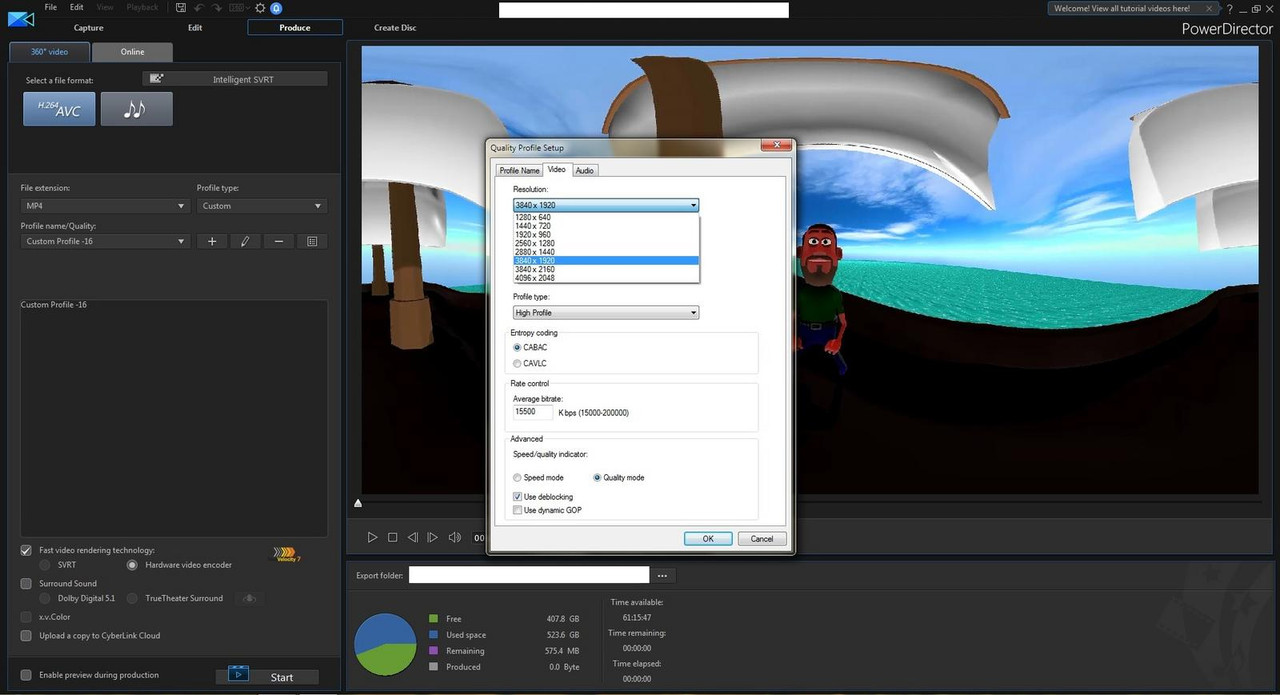Choose Speed mode radio button
This screenshot has width=1280, height=695.
517,477
